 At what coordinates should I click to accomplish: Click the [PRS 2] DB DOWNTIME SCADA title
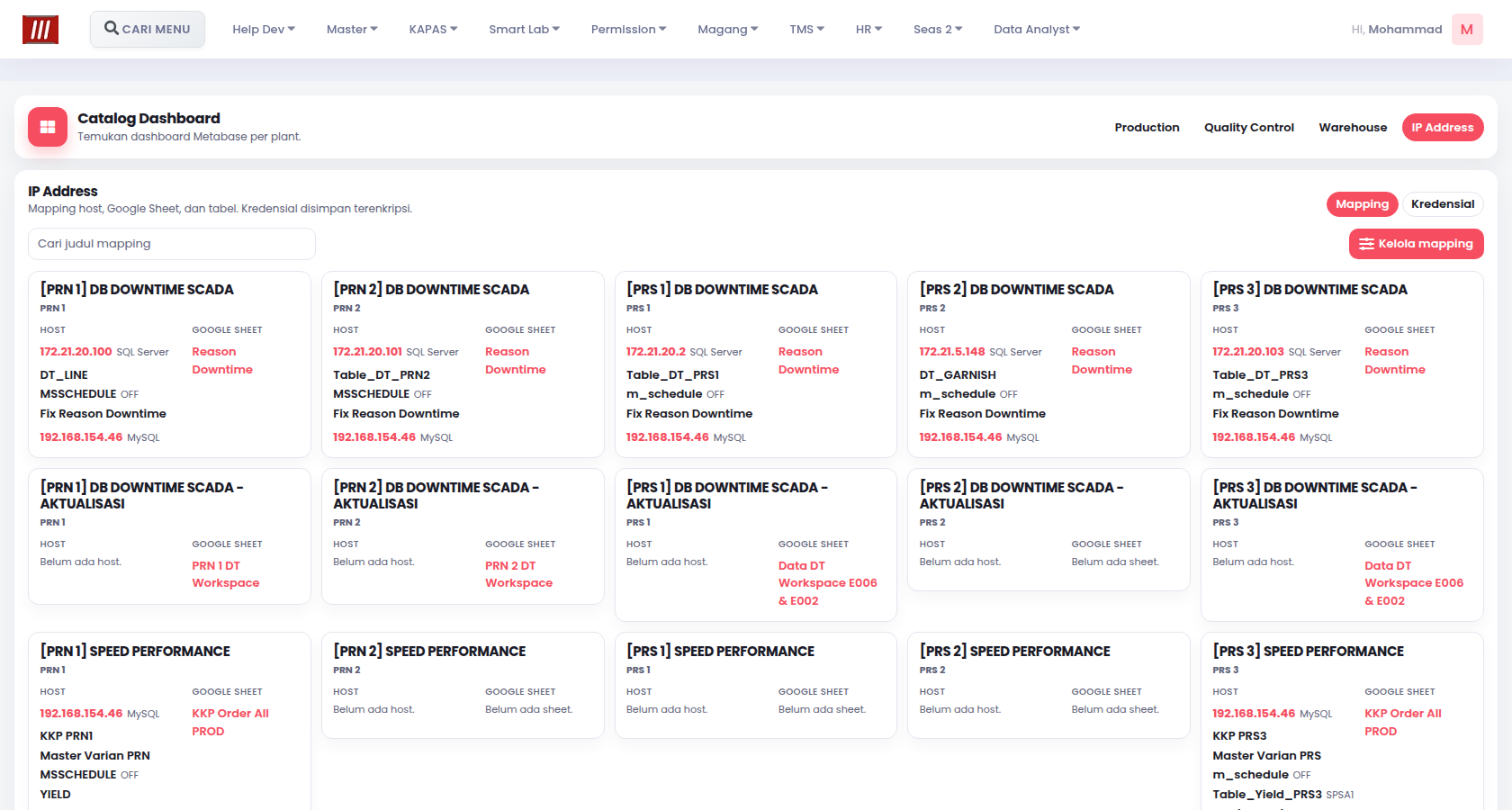coord(1016,290)
